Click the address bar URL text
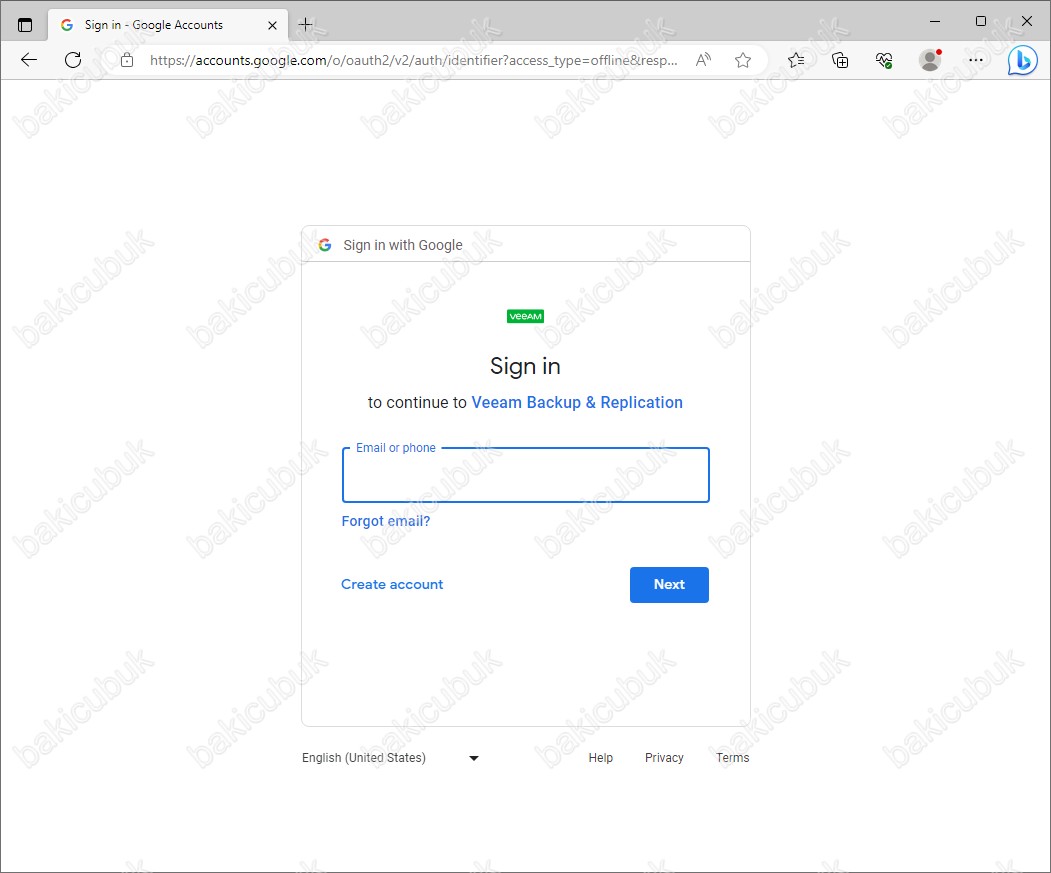 point(414,60)
